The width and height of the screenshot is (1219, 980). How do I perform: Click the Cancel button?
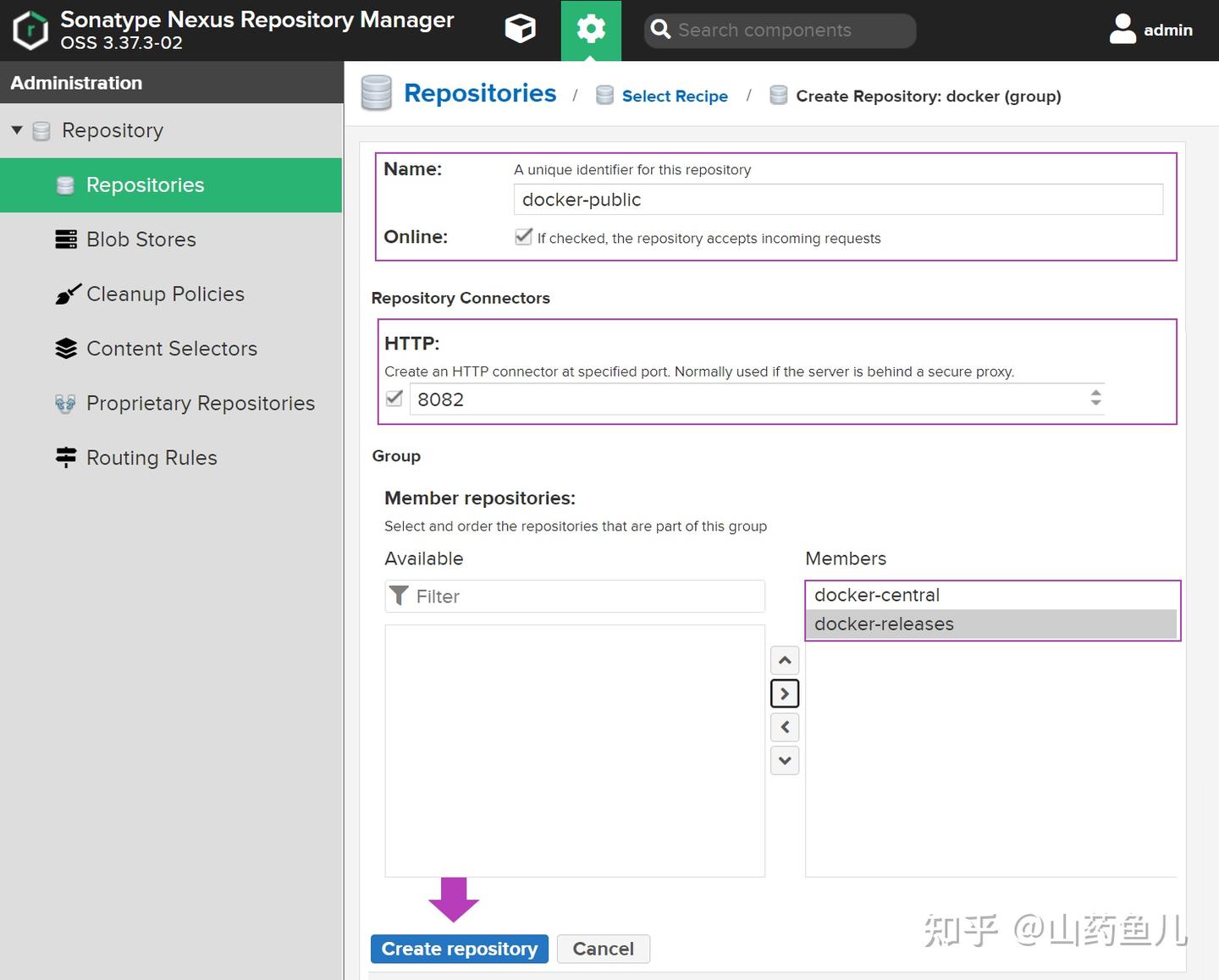[603, 949]
